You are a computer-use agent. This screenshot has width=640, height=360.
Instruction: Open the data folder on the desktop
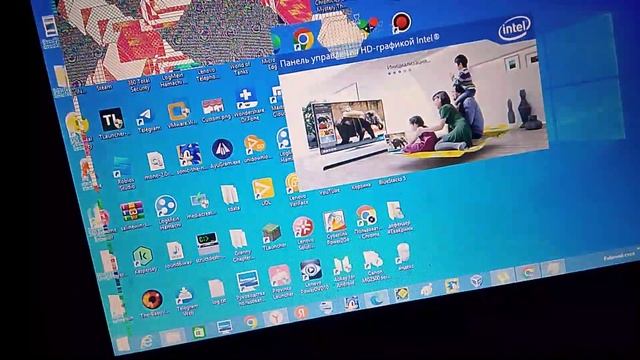pyautogui.click(x=230, y=195)
